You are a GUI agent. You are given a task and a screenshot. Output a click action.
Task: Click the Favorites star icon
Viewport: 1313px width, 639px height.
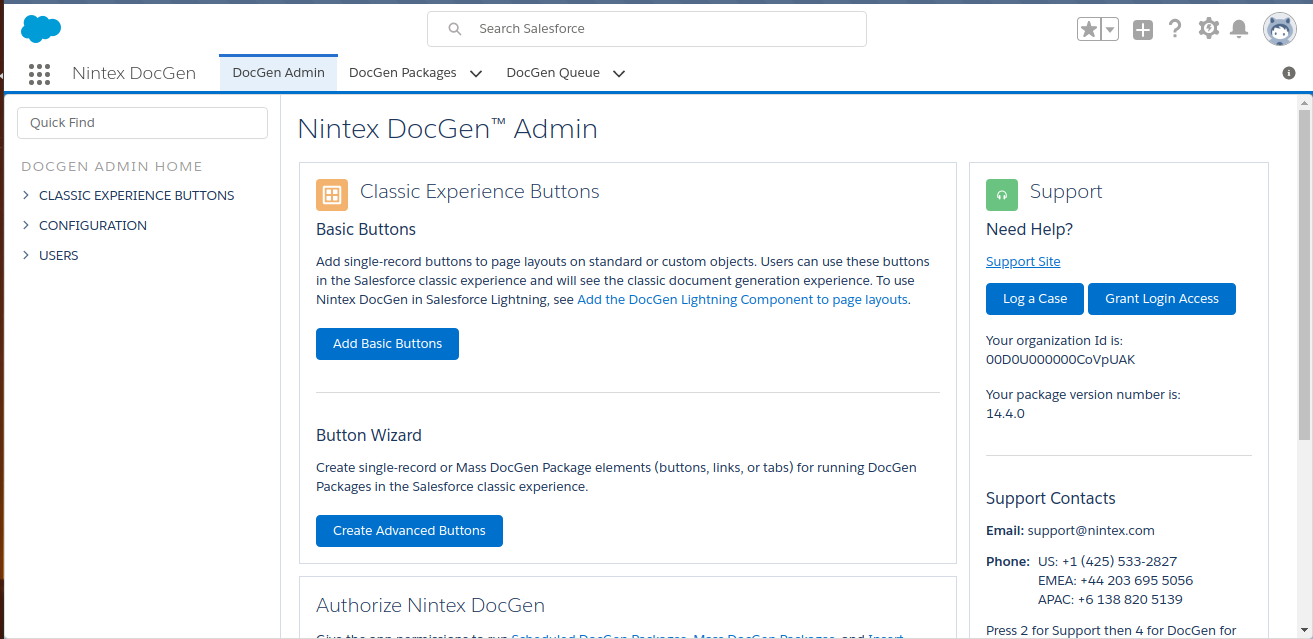coord(1089,29)
